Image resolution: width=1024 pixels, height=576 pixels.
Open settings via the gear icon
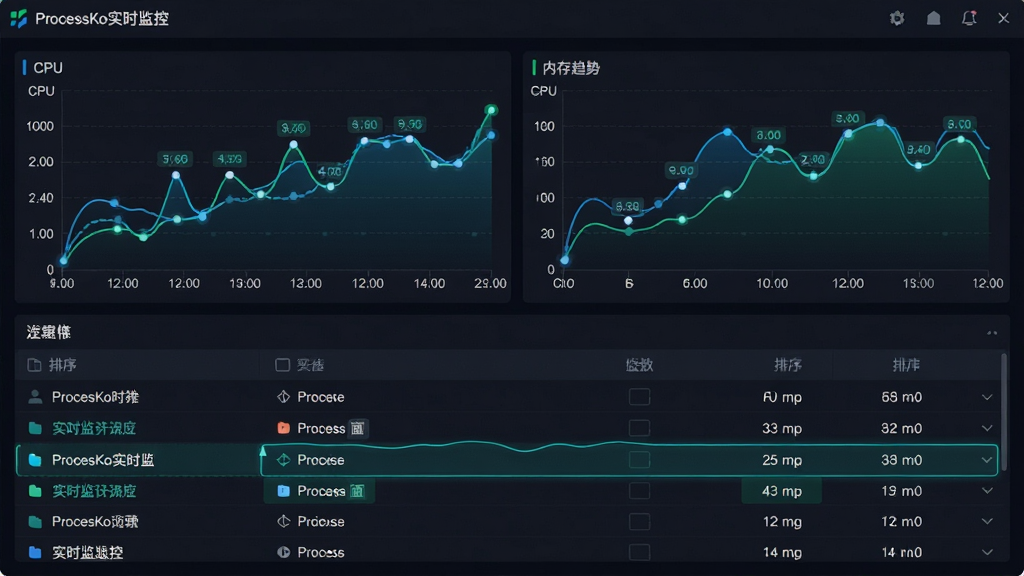897,18
